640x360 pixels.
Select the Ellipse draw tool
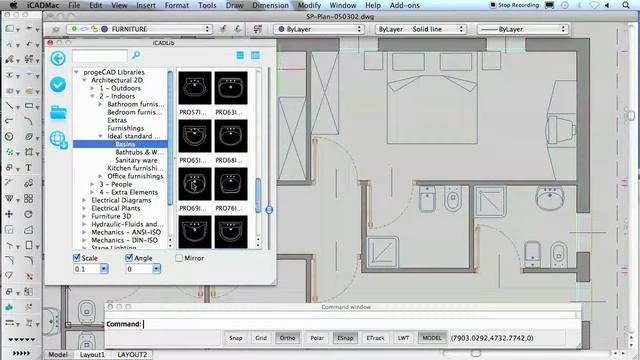29,137
